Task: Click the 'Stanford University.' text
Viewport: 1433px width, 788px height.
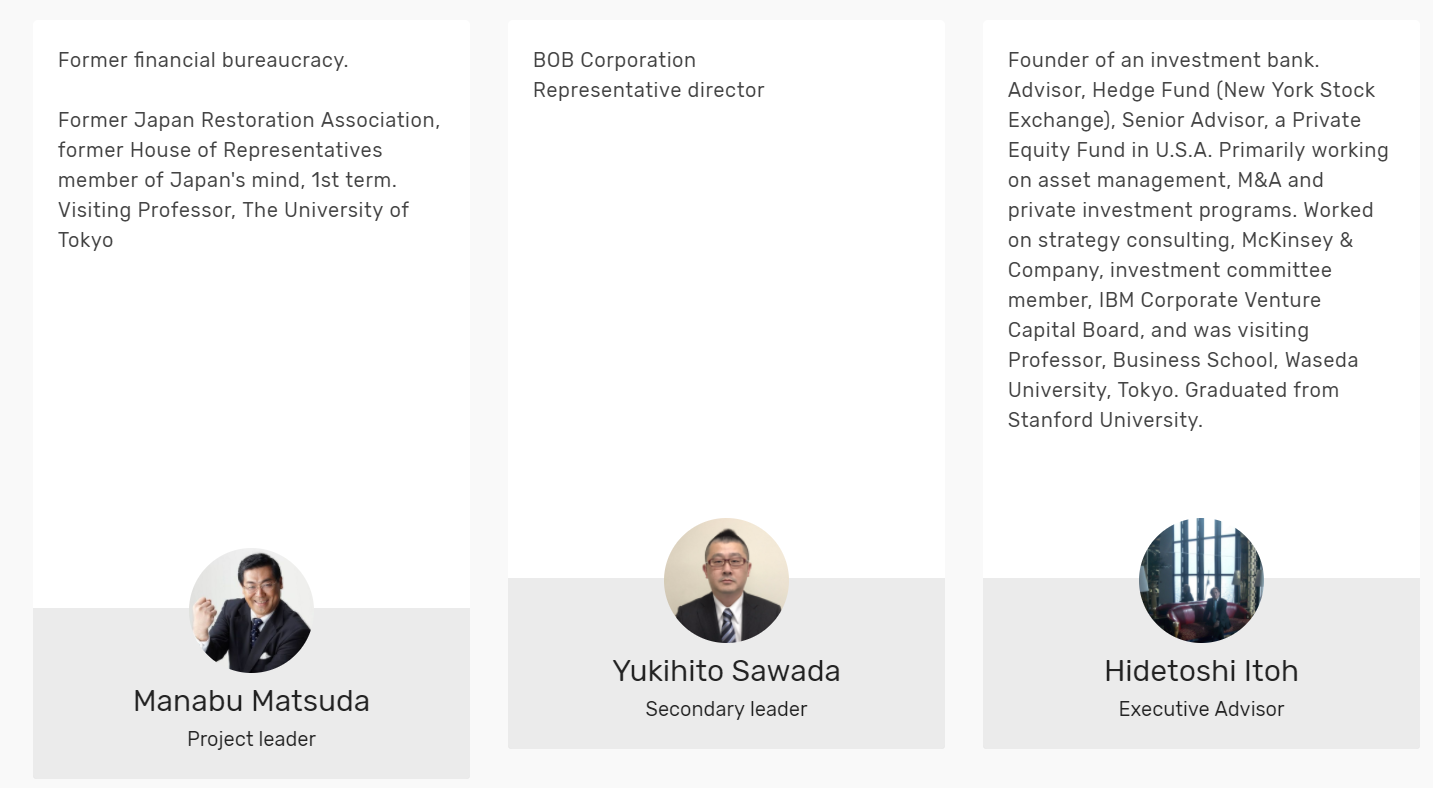Action: (x=1105, y=420)
